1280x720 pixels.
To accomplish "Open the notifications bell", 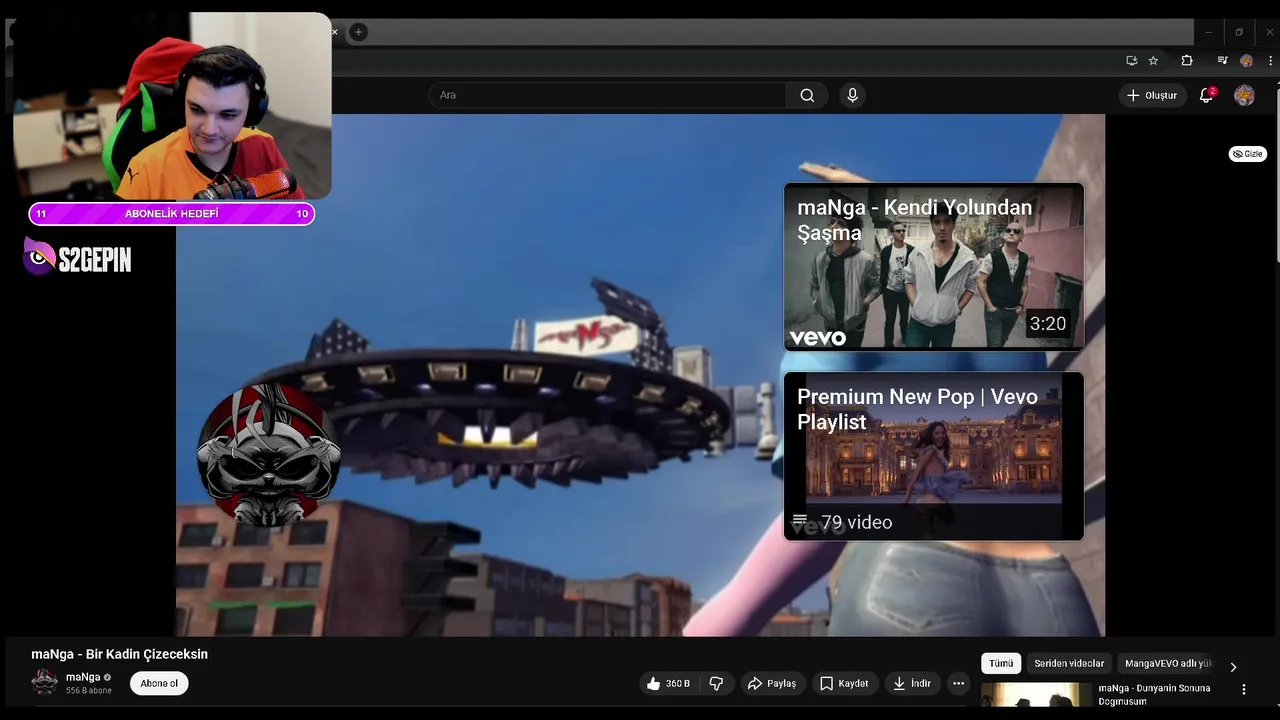I will 1207,95.
